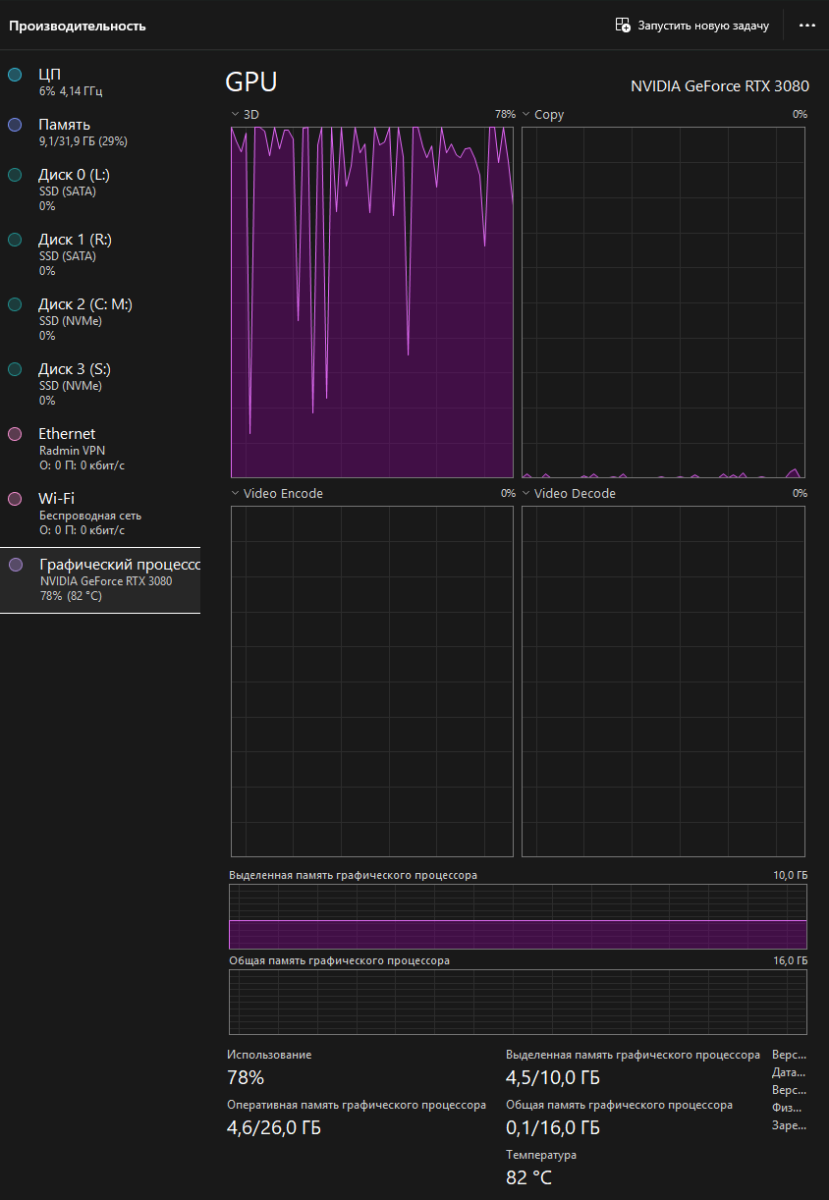The width and height of the screenshot is (829, 1200).
Task: Select Диск 2 (C: M:) in sidebar
Action: click(85, 305)
